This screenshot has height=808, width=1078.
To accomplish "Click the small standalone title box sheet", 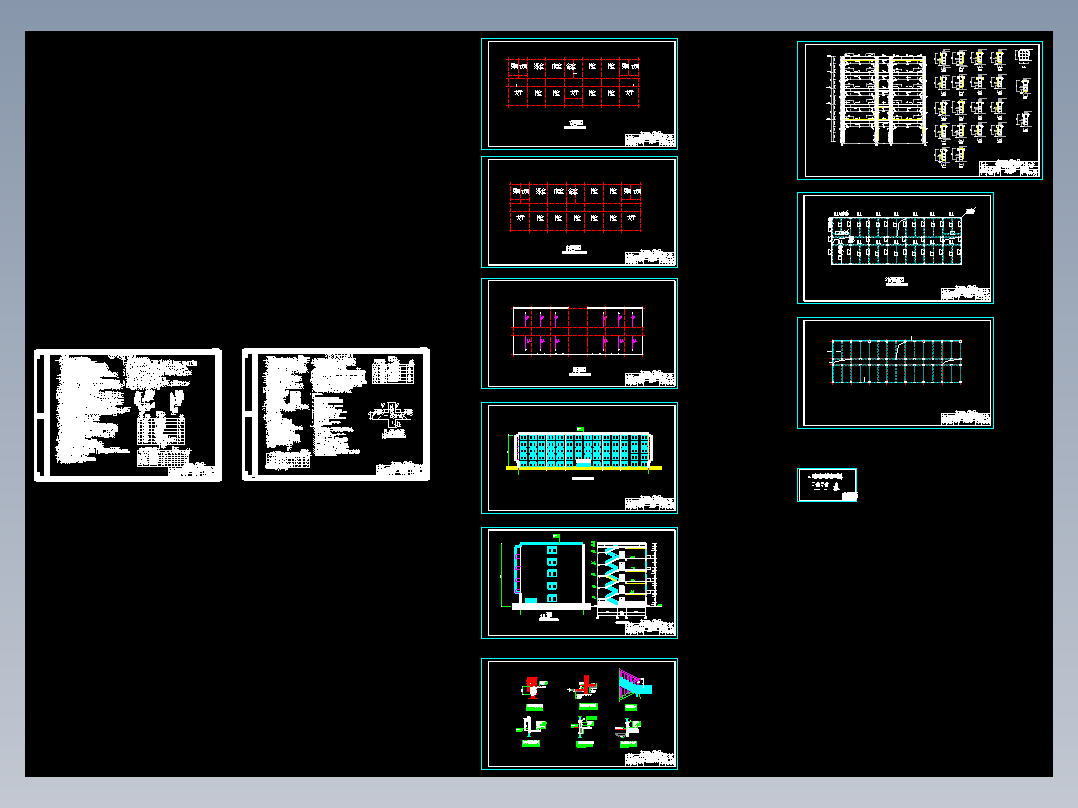I will pos(827,485).
